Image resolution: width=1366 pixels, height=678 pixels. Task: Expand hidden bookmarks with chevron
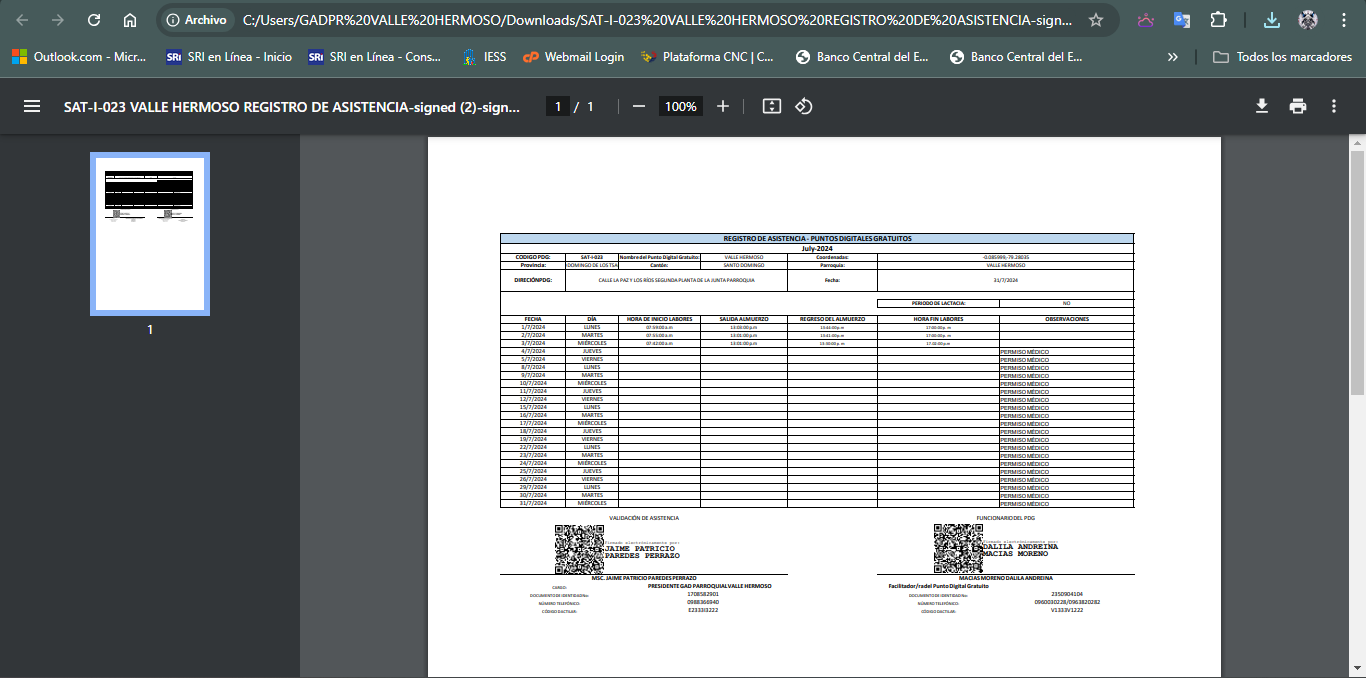[x=1173, y=57]
